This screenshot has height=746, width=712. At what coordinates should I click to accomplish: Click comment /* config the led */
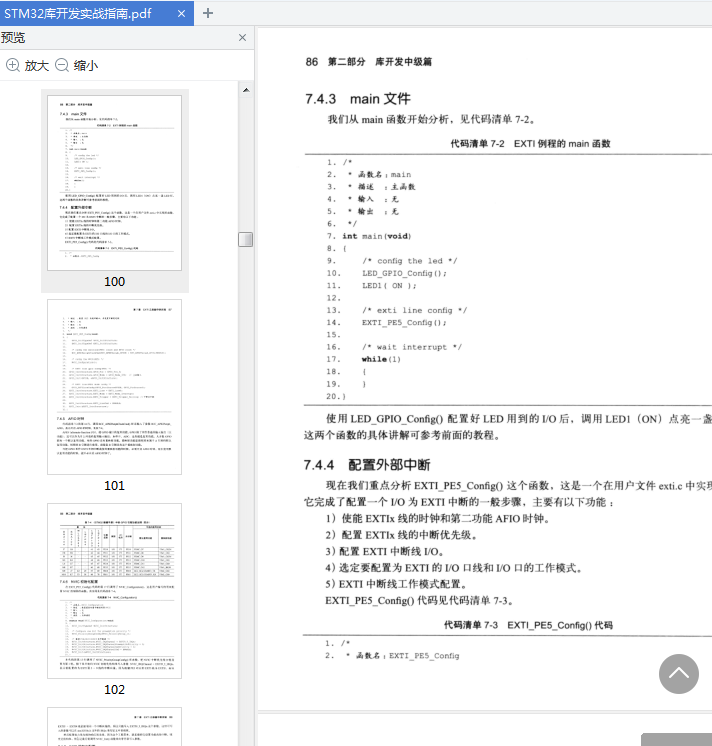pyautogui.click(x=410, y=261)
